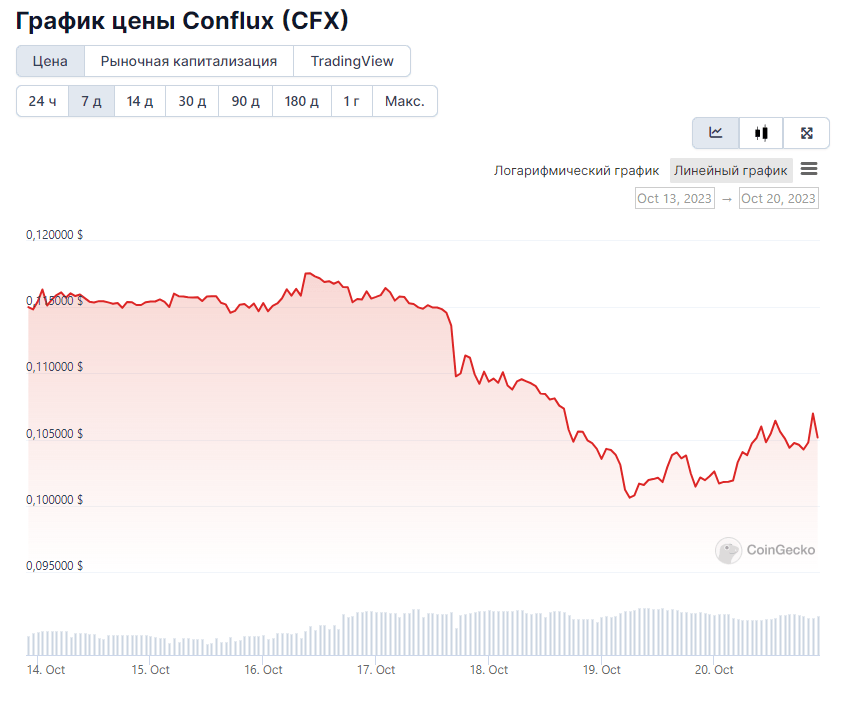Open the Цена tab
This screenshot has height=701, width=842.
point(50,61)
